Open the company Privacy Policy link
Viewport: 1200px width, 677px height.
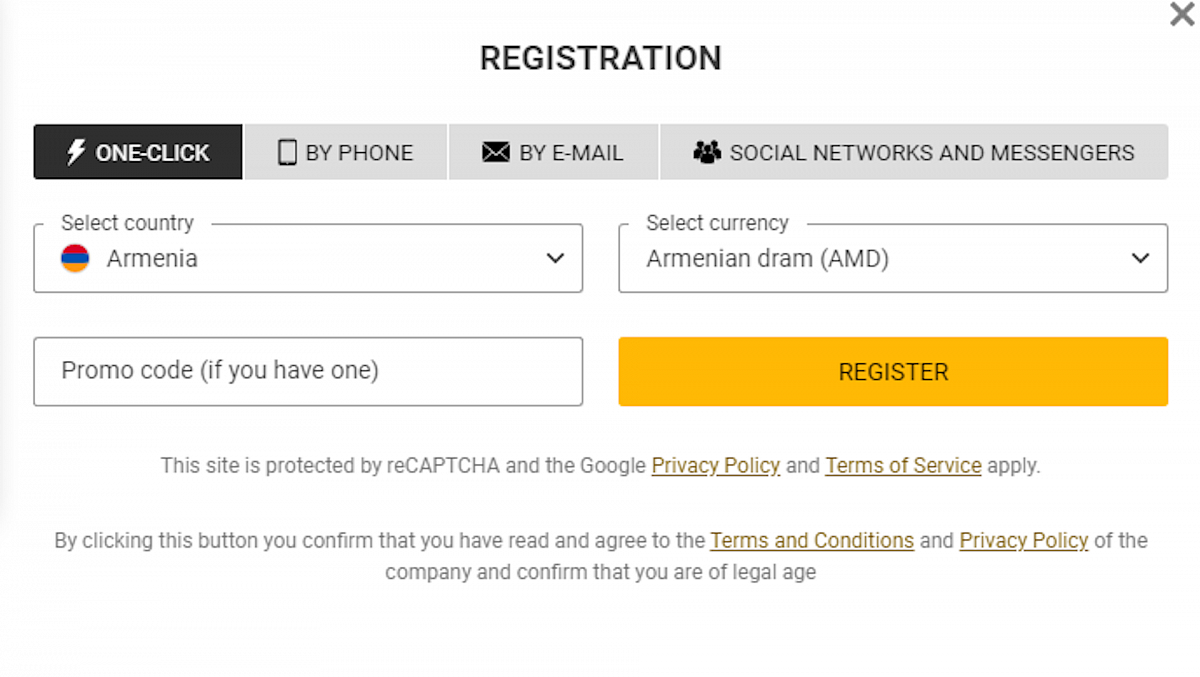pyautogui.click(x=1023, y=541)
